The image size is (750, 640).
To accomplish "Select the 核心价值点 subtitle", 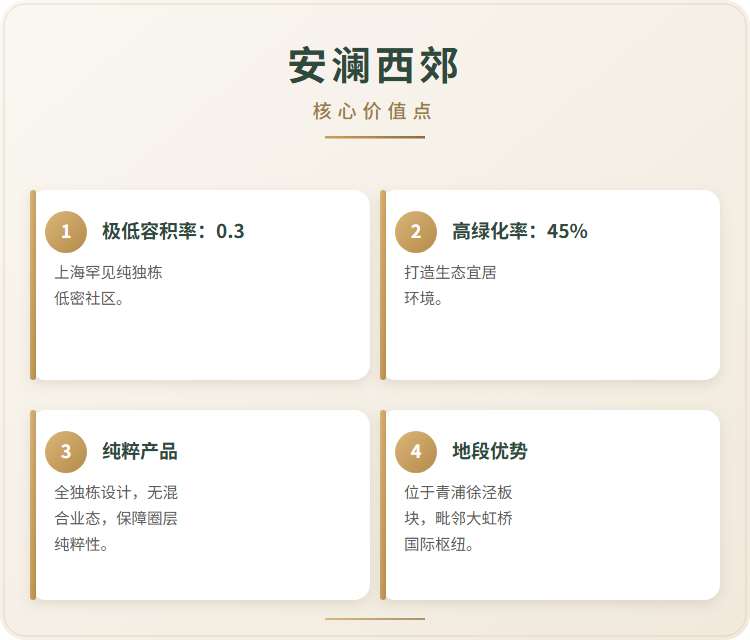I will (x=373, y=111).
